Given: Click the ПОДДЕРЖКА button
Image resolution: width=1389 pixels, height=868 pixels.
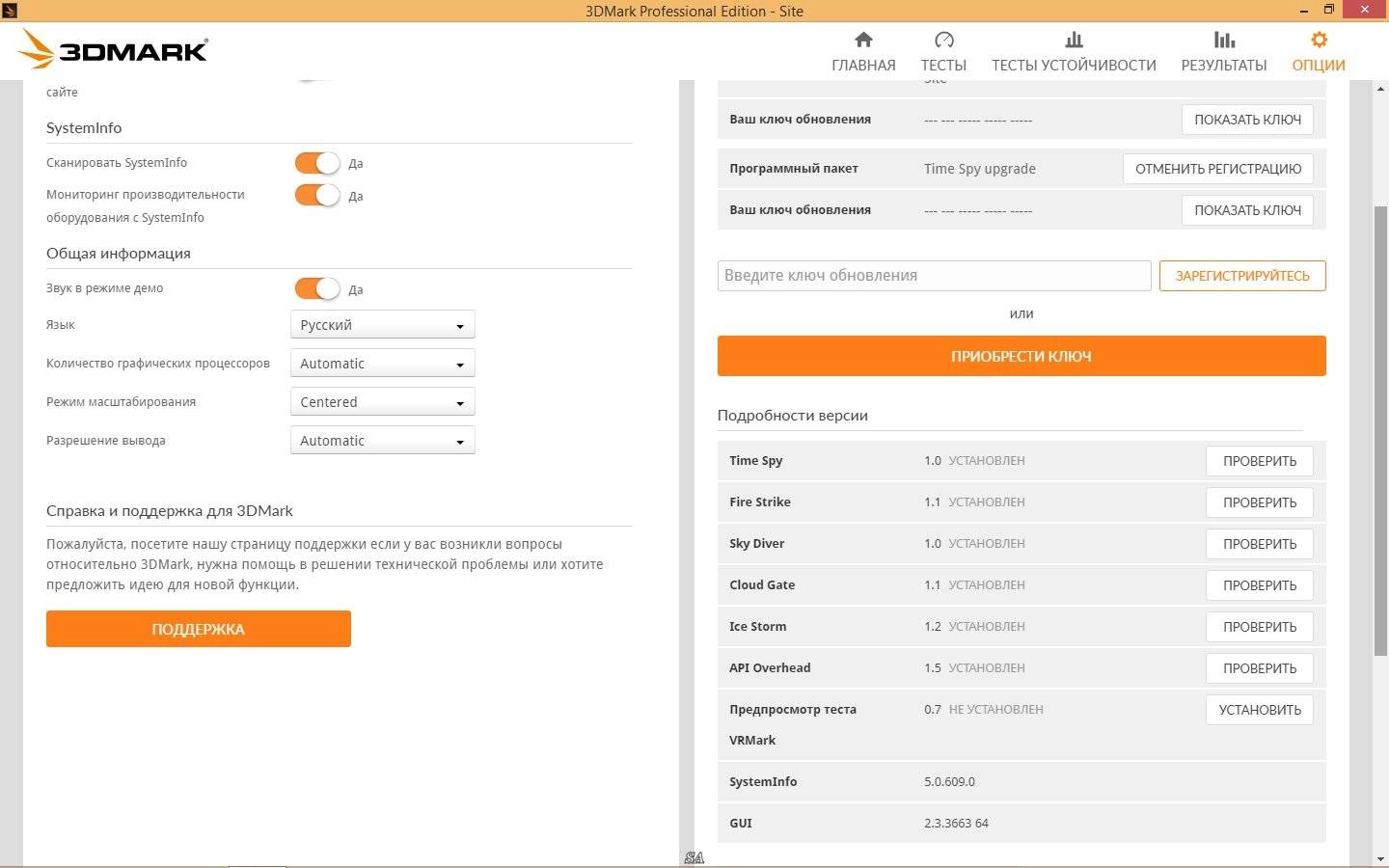Looking at the screenshot, I should click(199, 629).
